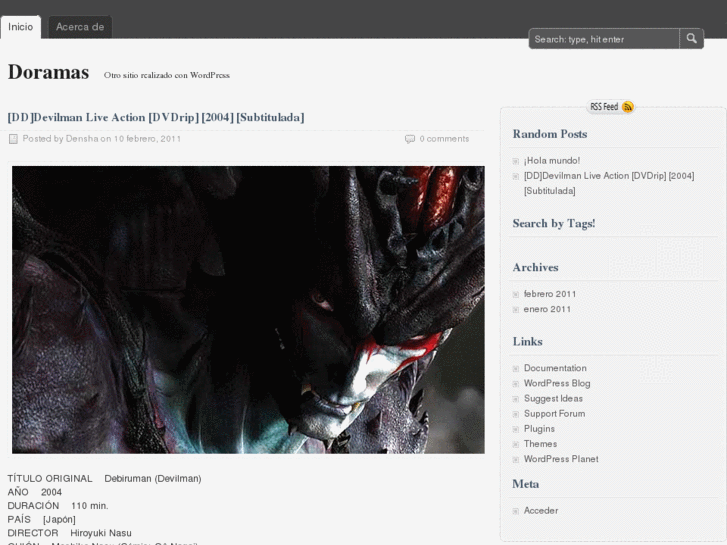Click the Doramas site title

(48, 72)
